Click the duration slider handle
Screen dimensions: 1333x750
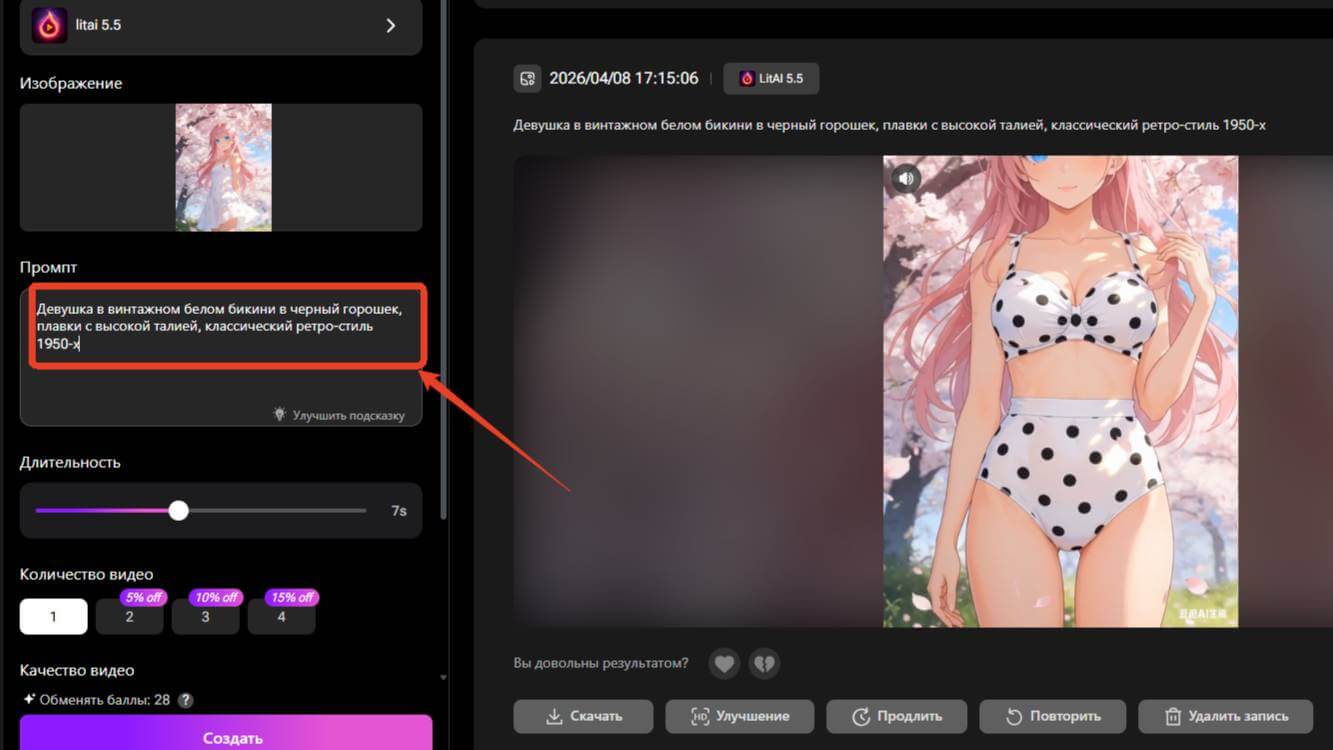pos(178,511)
